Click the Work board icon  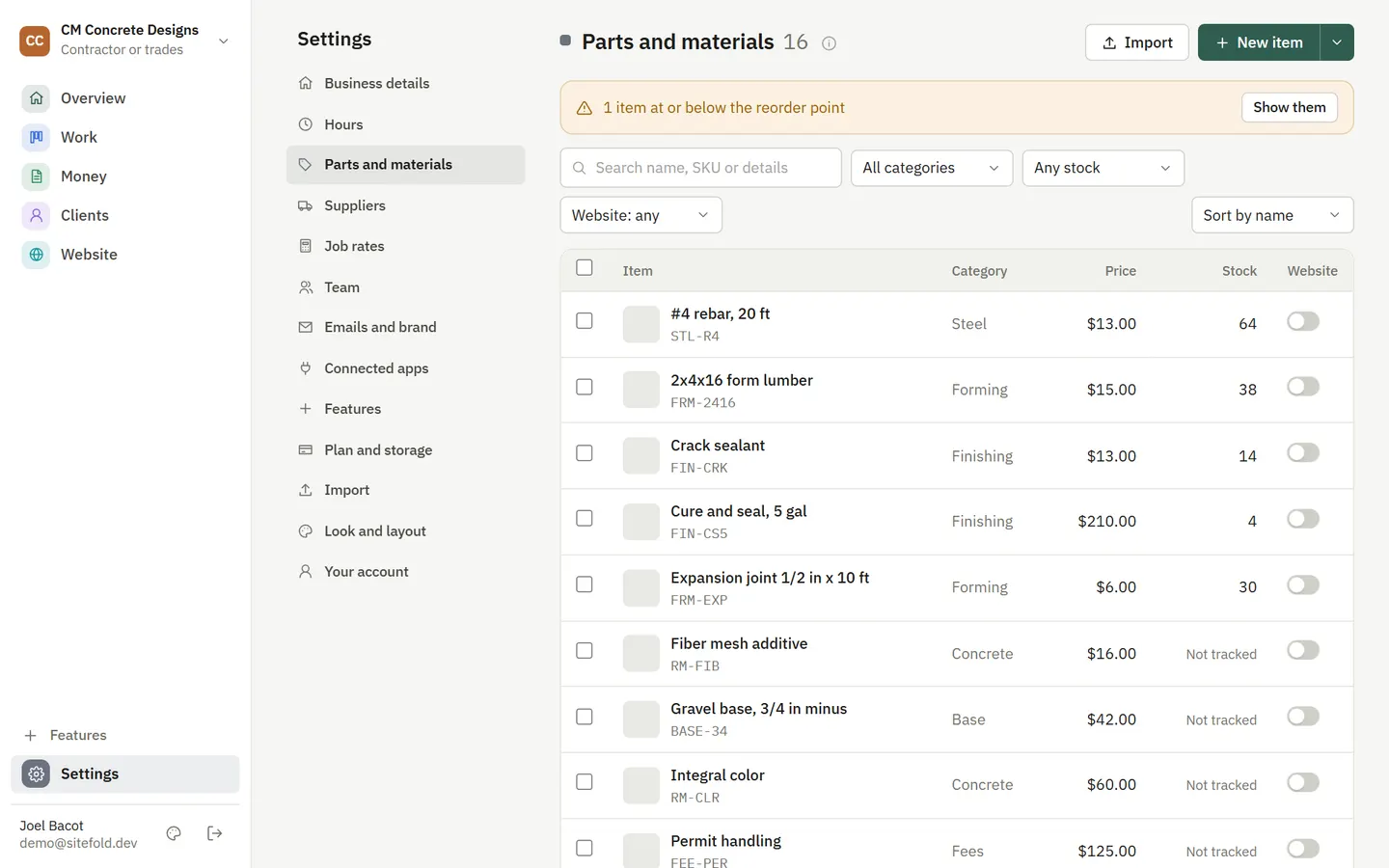coord(36,137)
